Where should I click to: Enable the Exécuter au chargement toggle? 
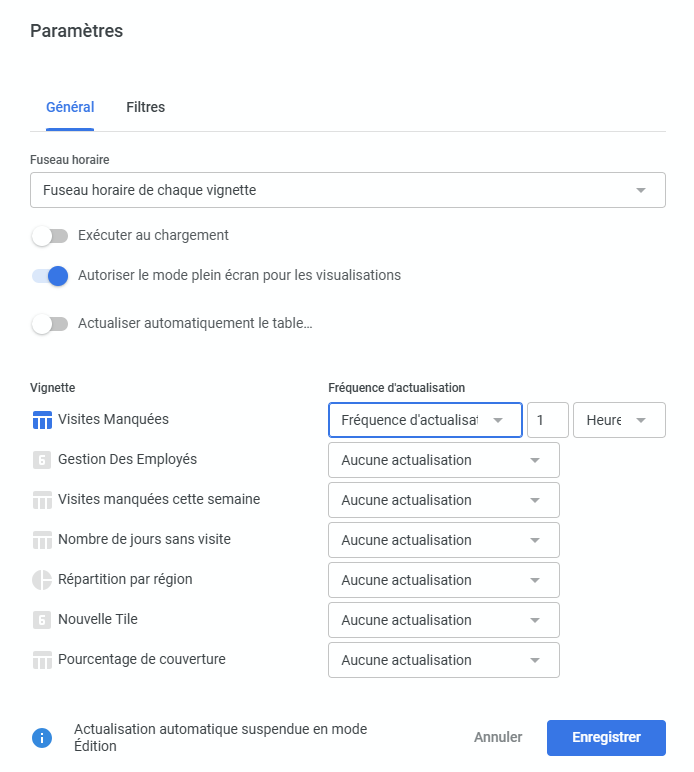click(x=50, y=236)
